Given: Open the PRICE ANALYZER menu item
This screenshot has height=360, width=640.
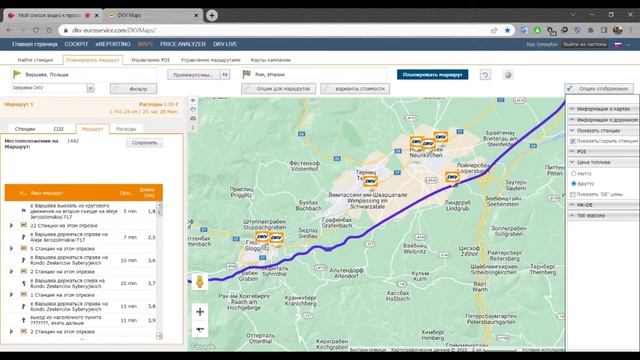Looking at the screenshot, I should [183, 44].
